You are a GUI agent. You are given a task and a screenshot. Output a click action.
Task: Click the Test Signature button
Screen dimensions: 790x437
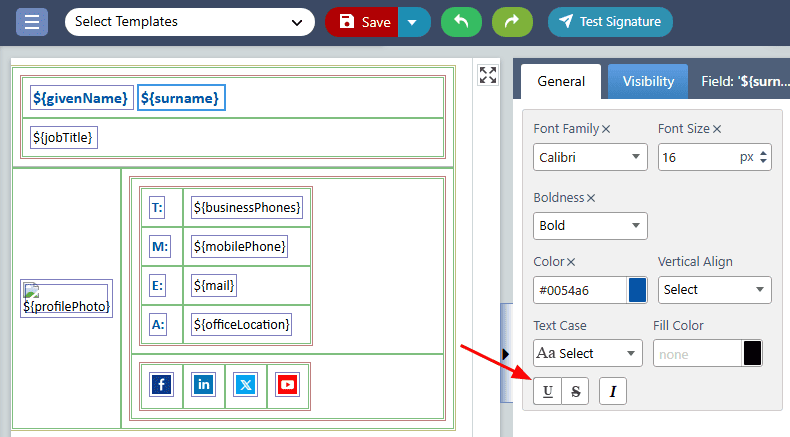point(610,21)
